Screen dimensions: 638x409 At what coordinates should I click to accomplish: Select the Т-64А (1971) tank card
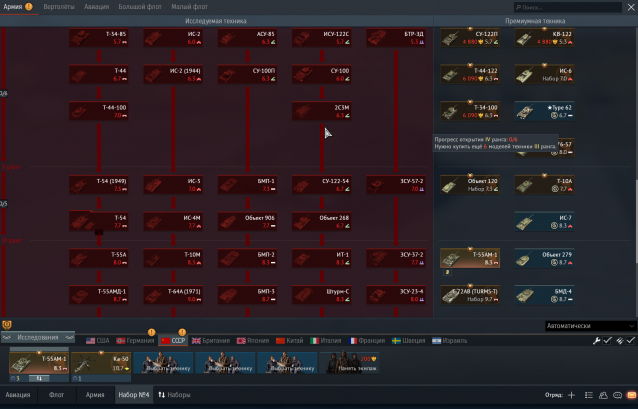coord(173,295)
